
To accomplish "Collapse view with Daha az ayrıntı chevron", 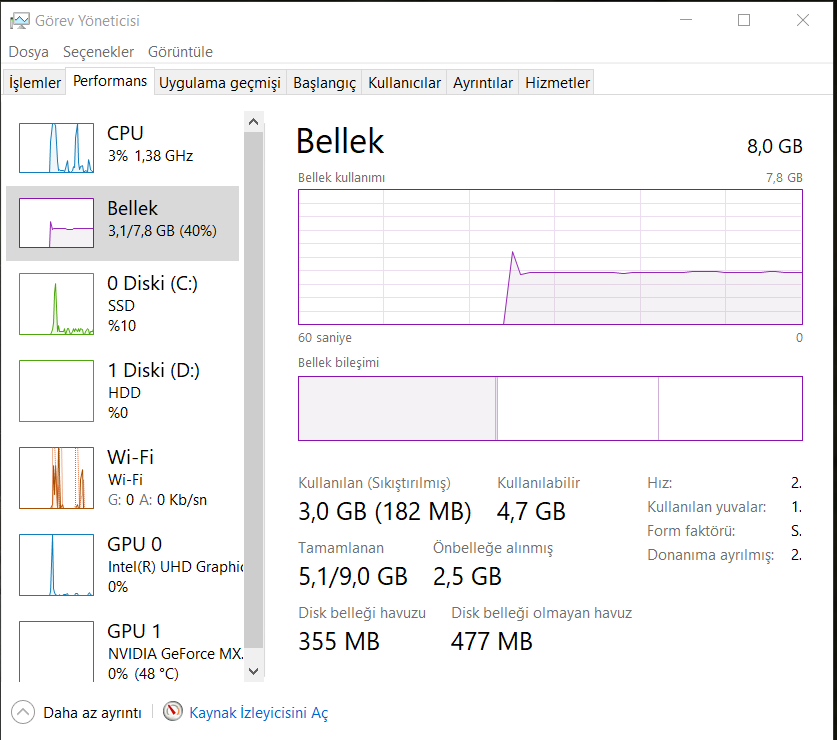I will [x=22, y=712].
